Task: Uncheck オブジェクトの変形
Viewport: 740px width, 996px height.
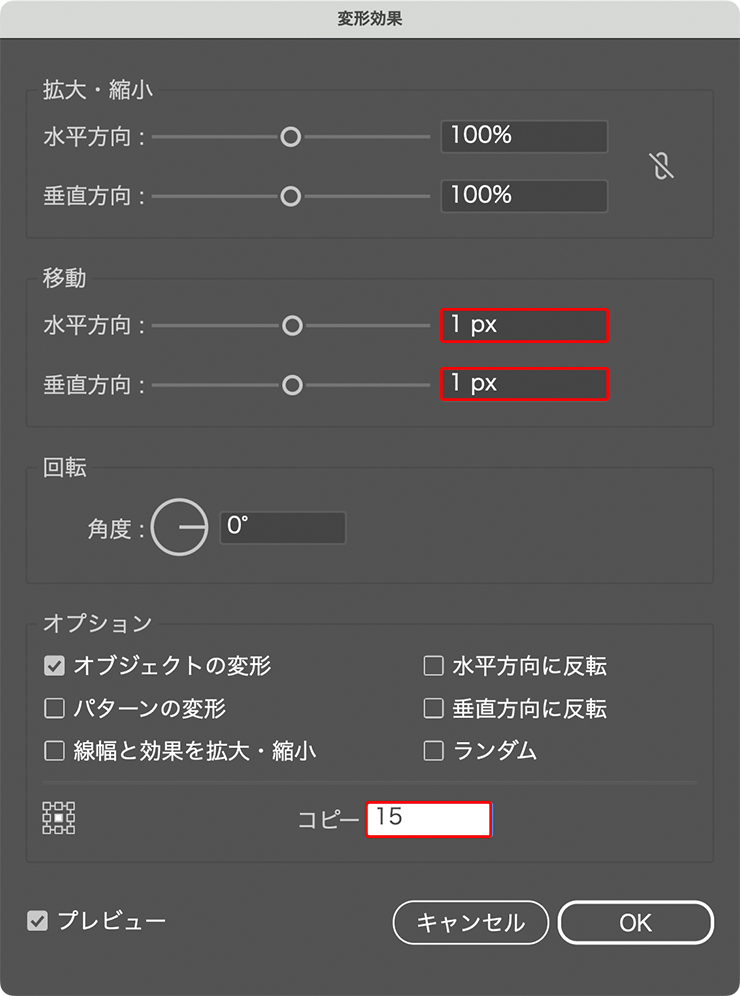Action: tap(55, 666)
